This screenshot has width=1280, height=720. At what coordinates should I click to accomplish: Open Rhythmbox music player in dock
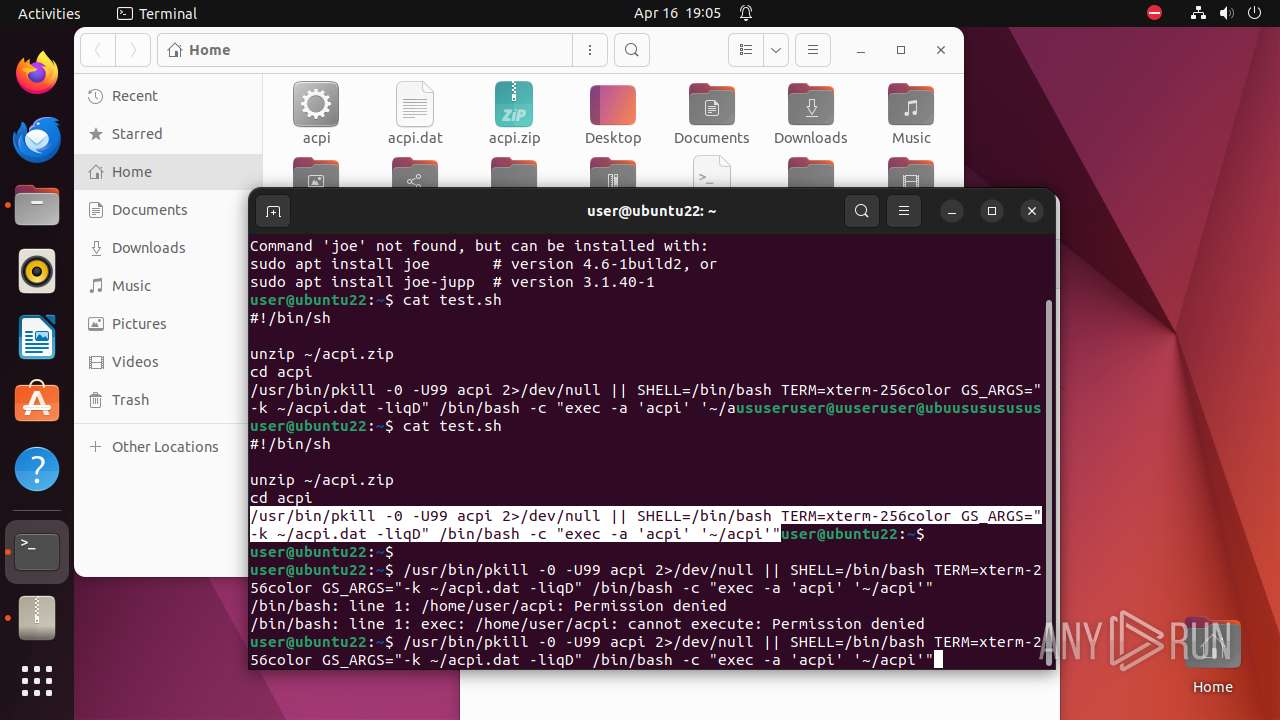tap(37, 271)
